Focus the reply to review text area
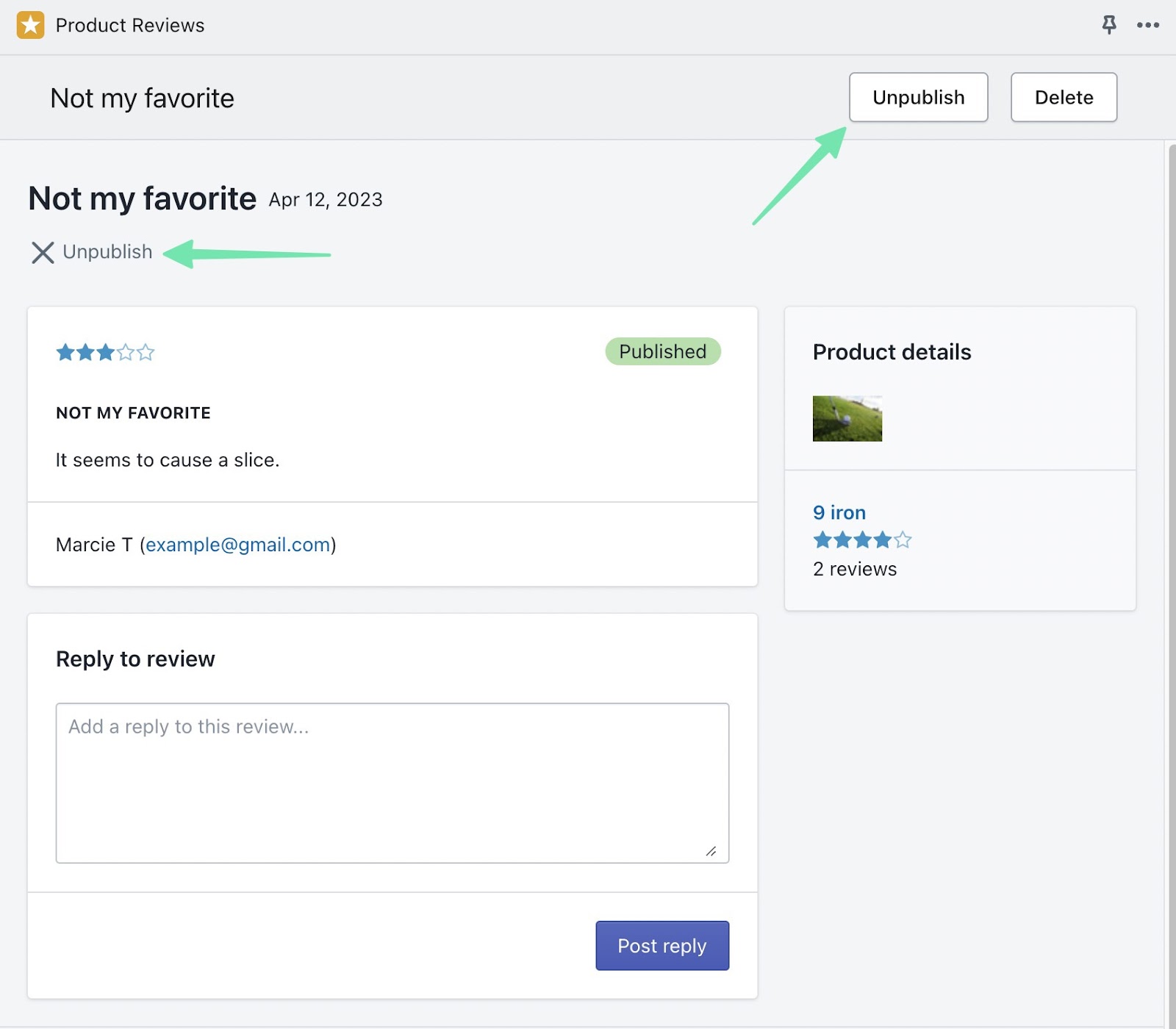 (392, 783)
